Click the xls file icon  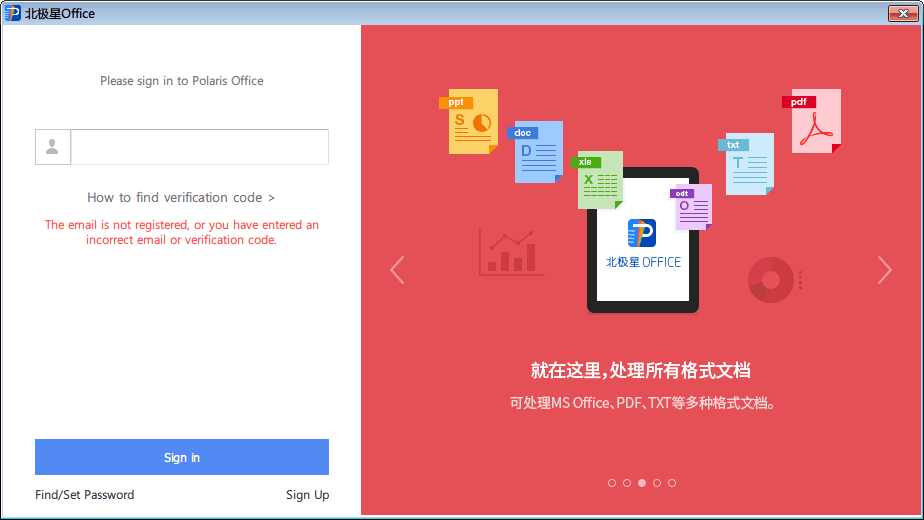(x=598, y=180)
